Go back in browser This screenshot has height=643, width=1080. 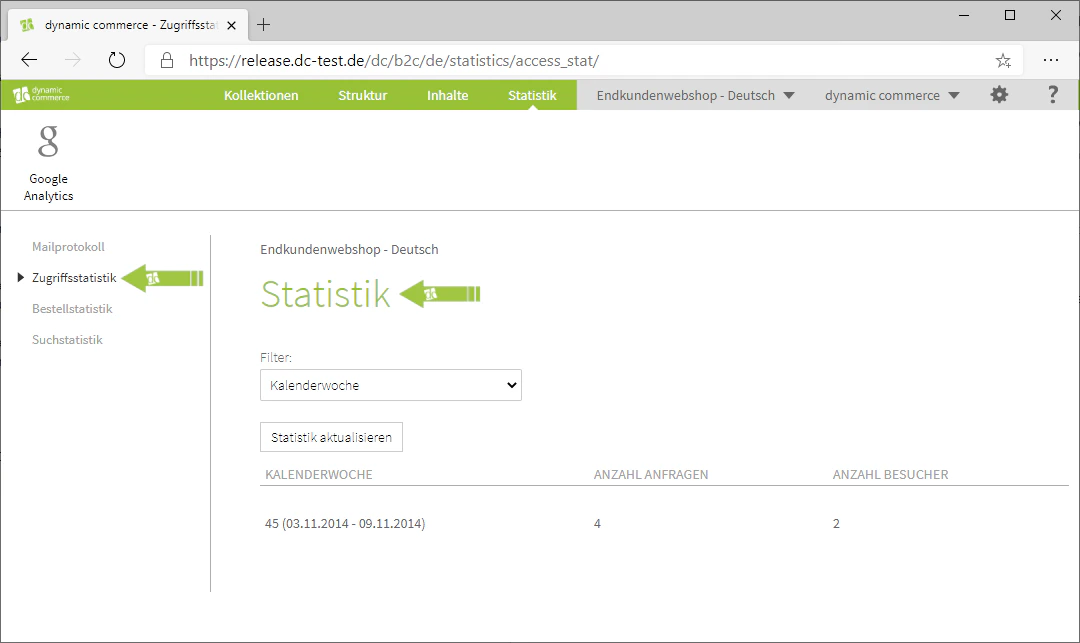point(29,61)
